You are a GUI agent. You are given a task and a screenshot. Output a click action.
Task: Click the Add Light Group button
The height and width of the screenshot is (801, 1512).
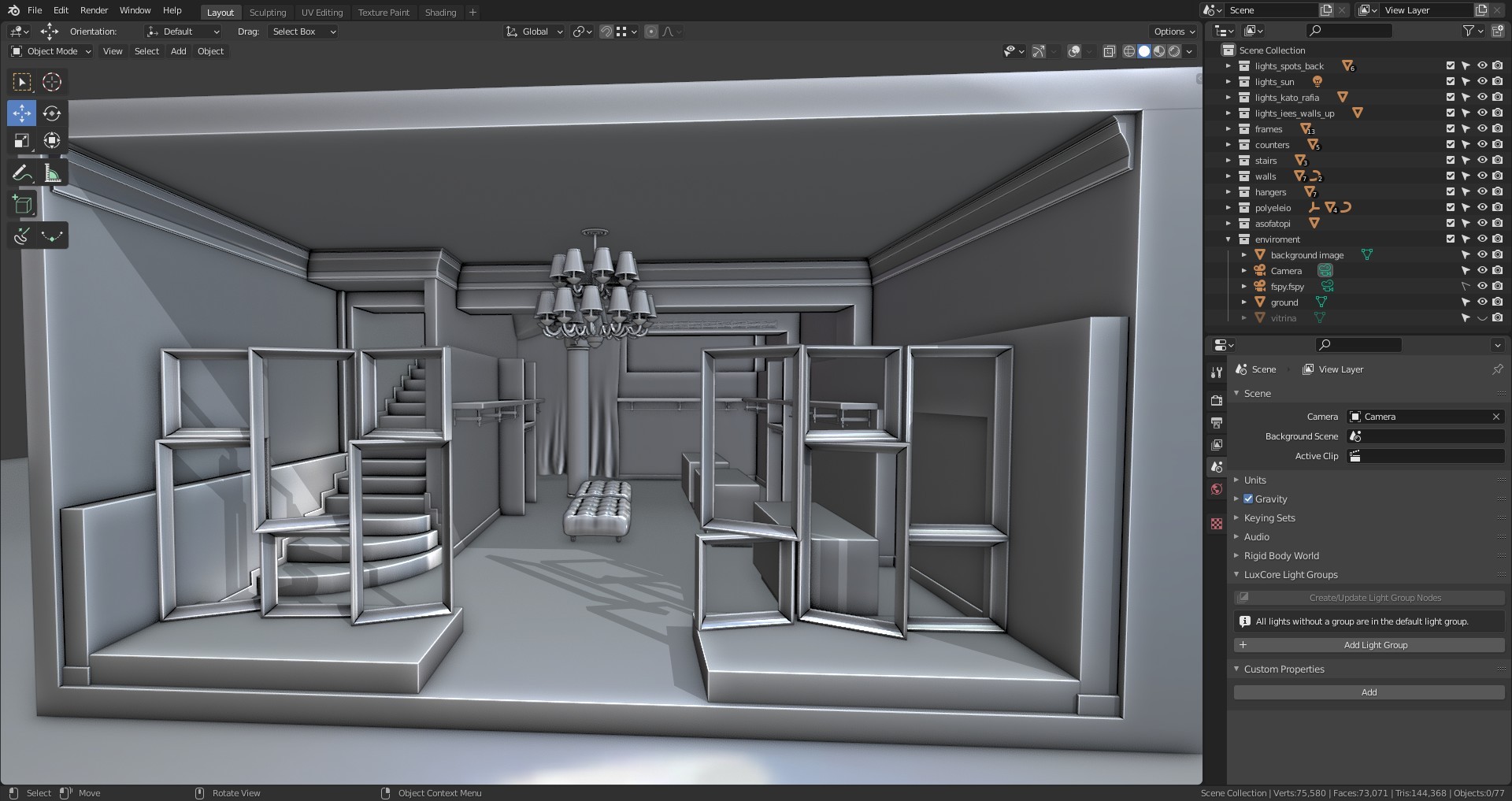[1369, 645]
